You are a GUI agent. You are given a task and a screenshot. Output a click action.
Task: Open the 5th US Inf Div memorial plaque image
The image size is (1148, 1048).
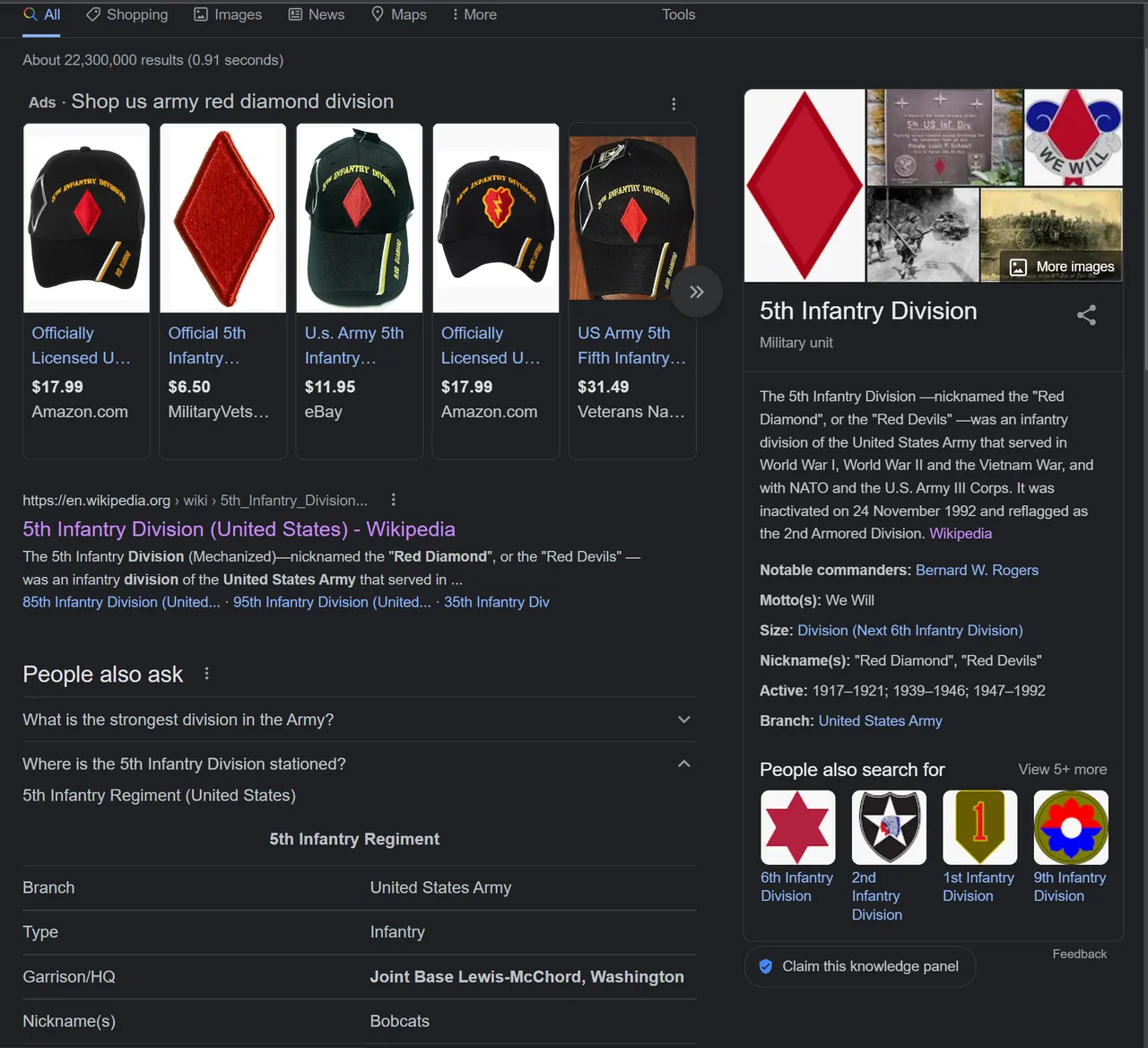click(944, 137)
